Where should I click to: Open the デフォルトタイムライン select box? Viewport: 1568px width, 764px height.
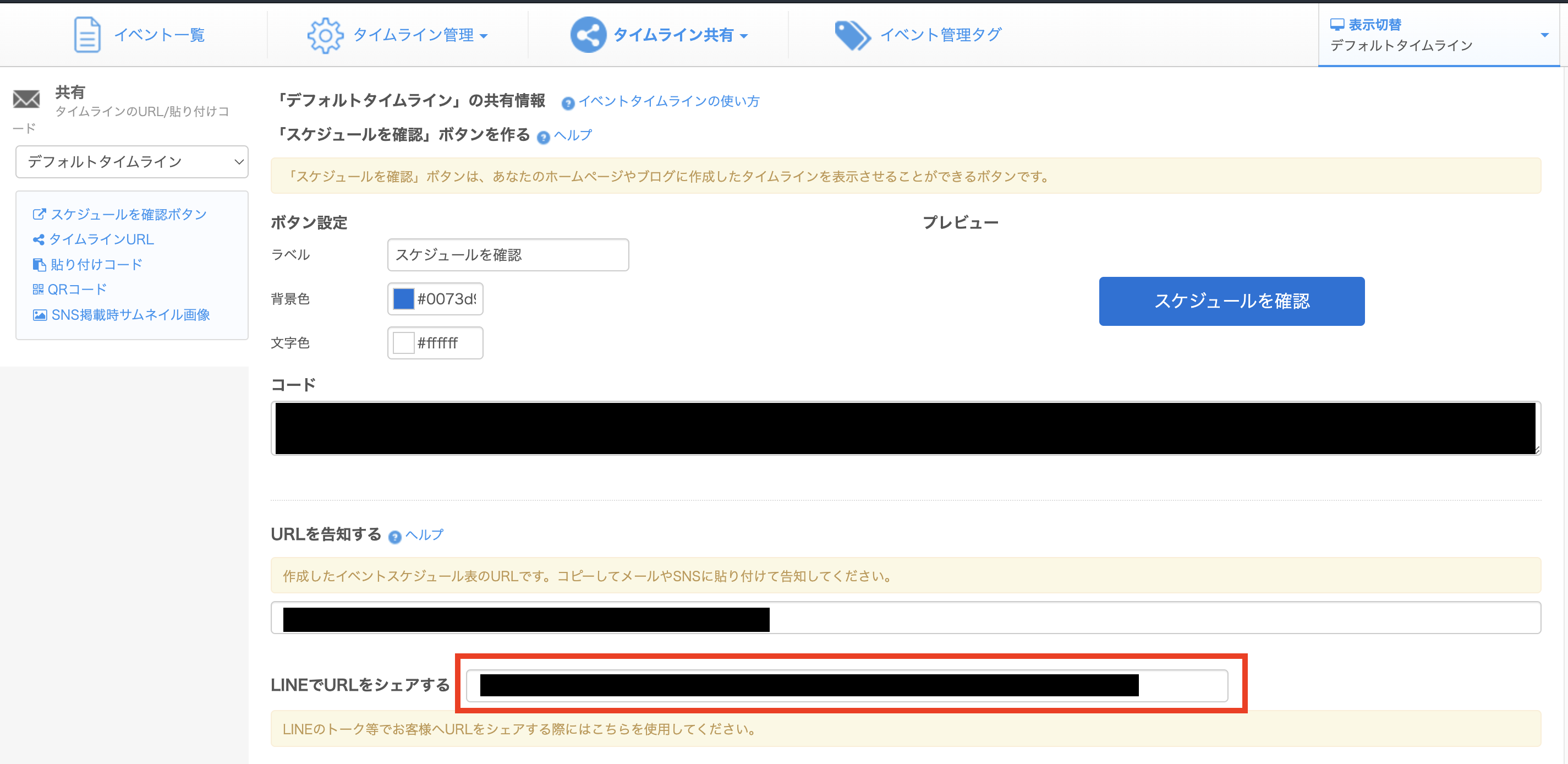[131, 162]
